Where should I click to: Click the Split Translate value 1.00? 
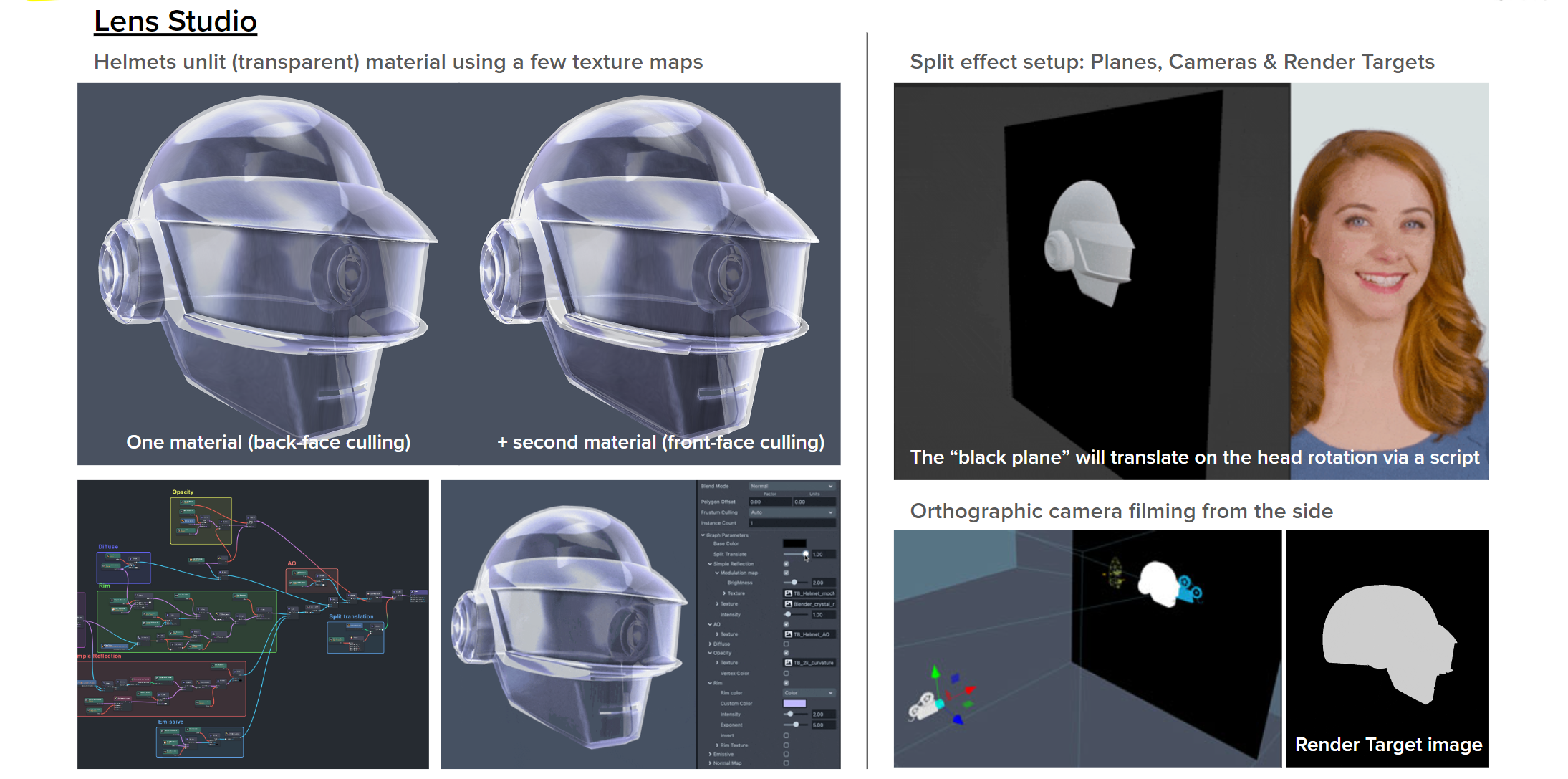click(x=823, y=554)
